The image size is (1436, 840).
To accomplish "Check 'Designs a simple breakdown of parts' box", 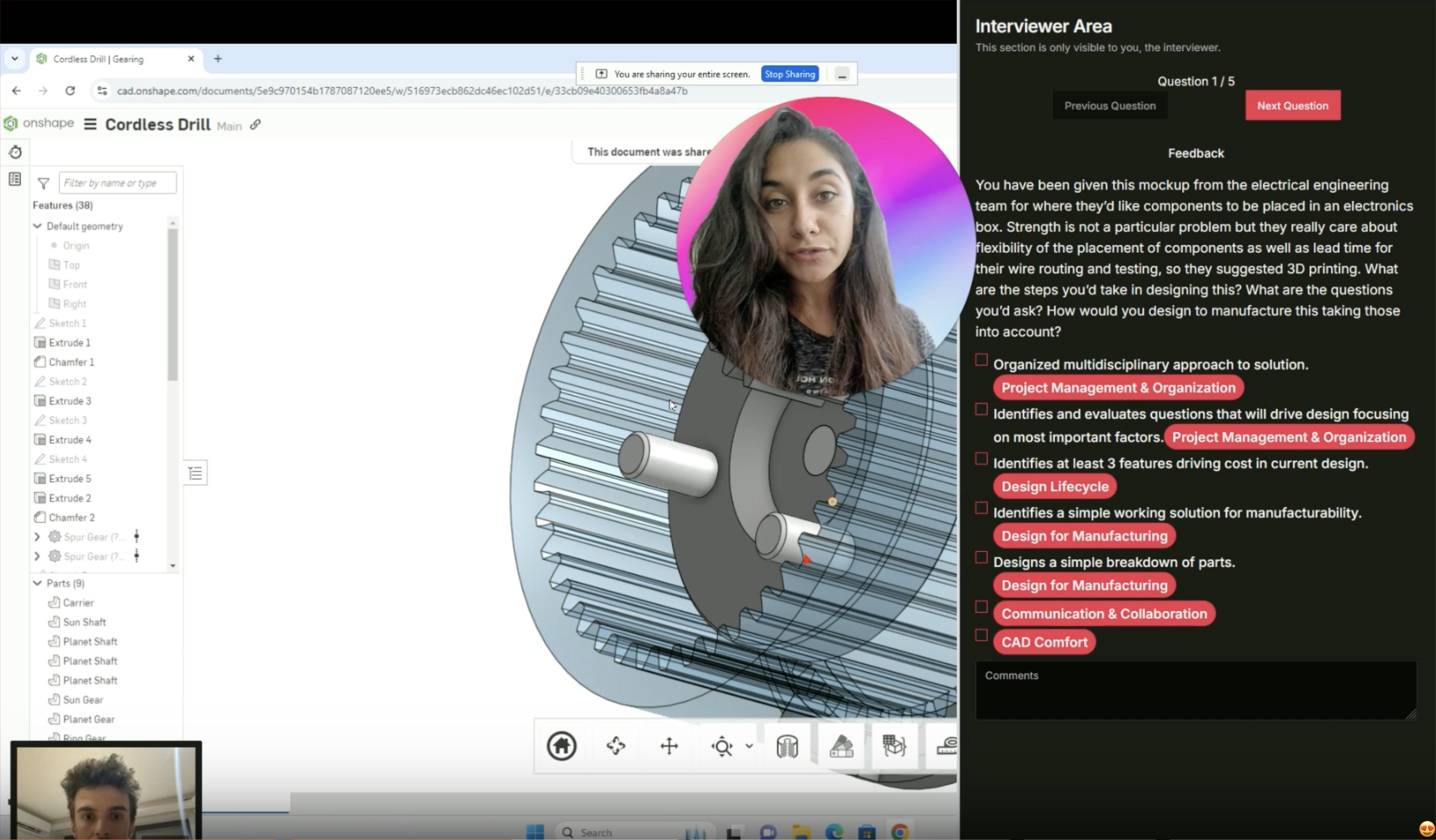I will point(981,557).
